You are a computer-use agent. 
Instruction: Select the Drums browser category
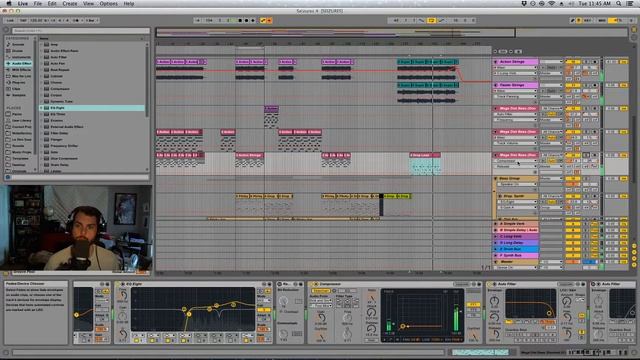tap(17, 51)
